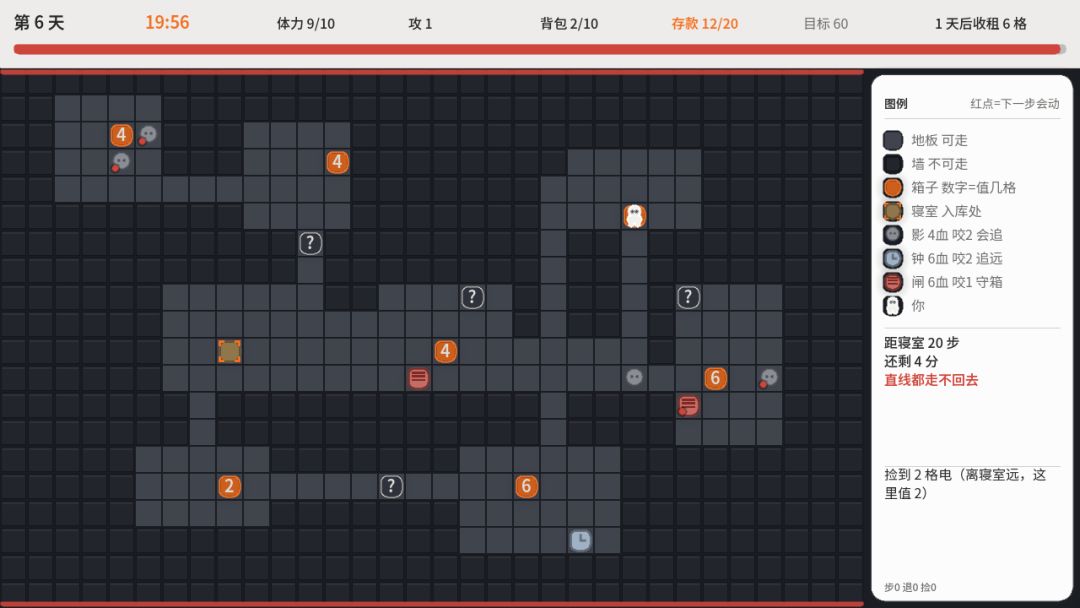Click the 你 player icon in the legend
This screenshot has width=1080, height=608.
point(893,306)
